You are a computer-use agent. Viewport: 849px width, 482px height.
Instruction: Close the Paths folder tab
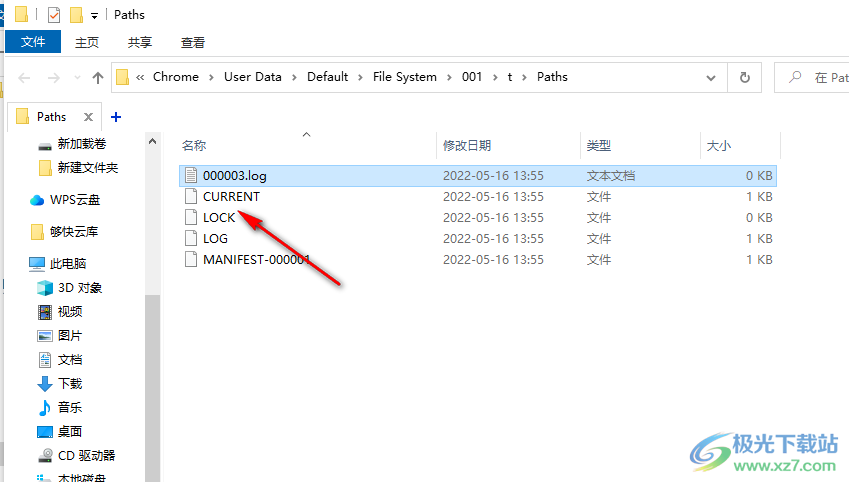[x=88, y=116]
